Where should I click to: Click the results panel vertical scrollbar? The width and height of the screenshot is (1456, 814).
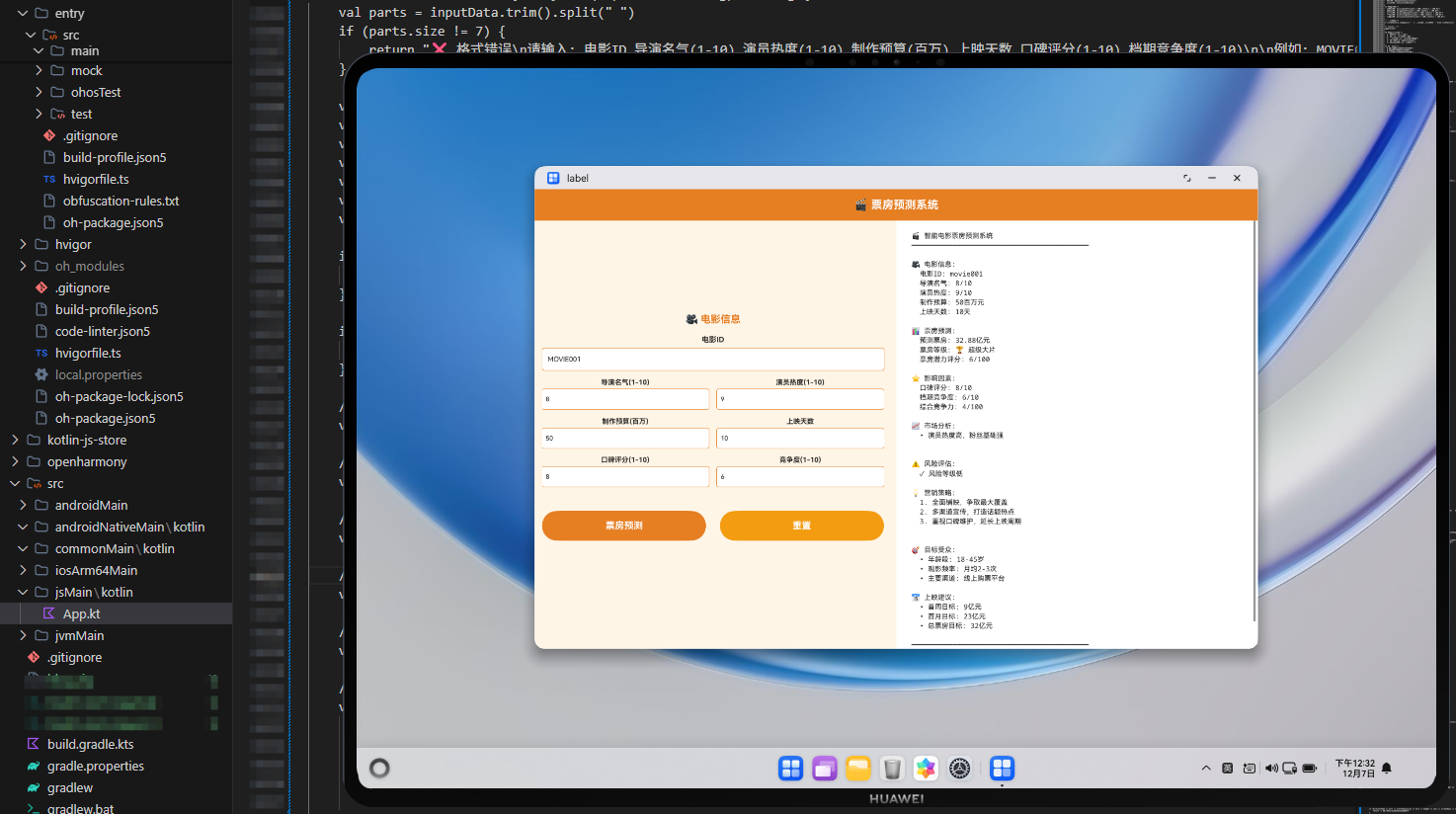tap(1254, 422)
